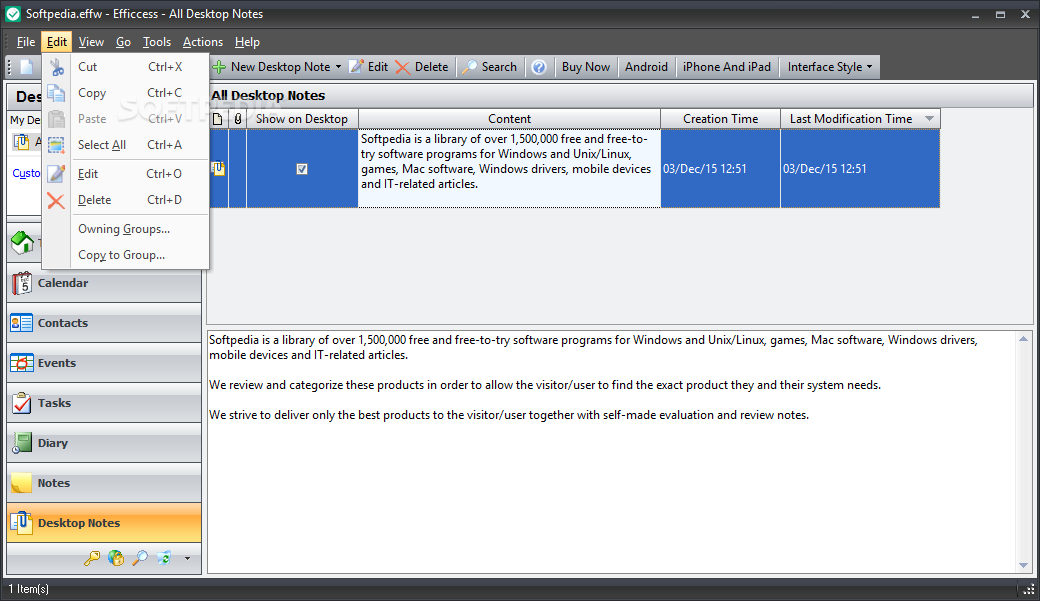Viewport: 1040px width, 601px height.
Task: Click the globe icon in sidebar footer
Action: tap(116, 558)
